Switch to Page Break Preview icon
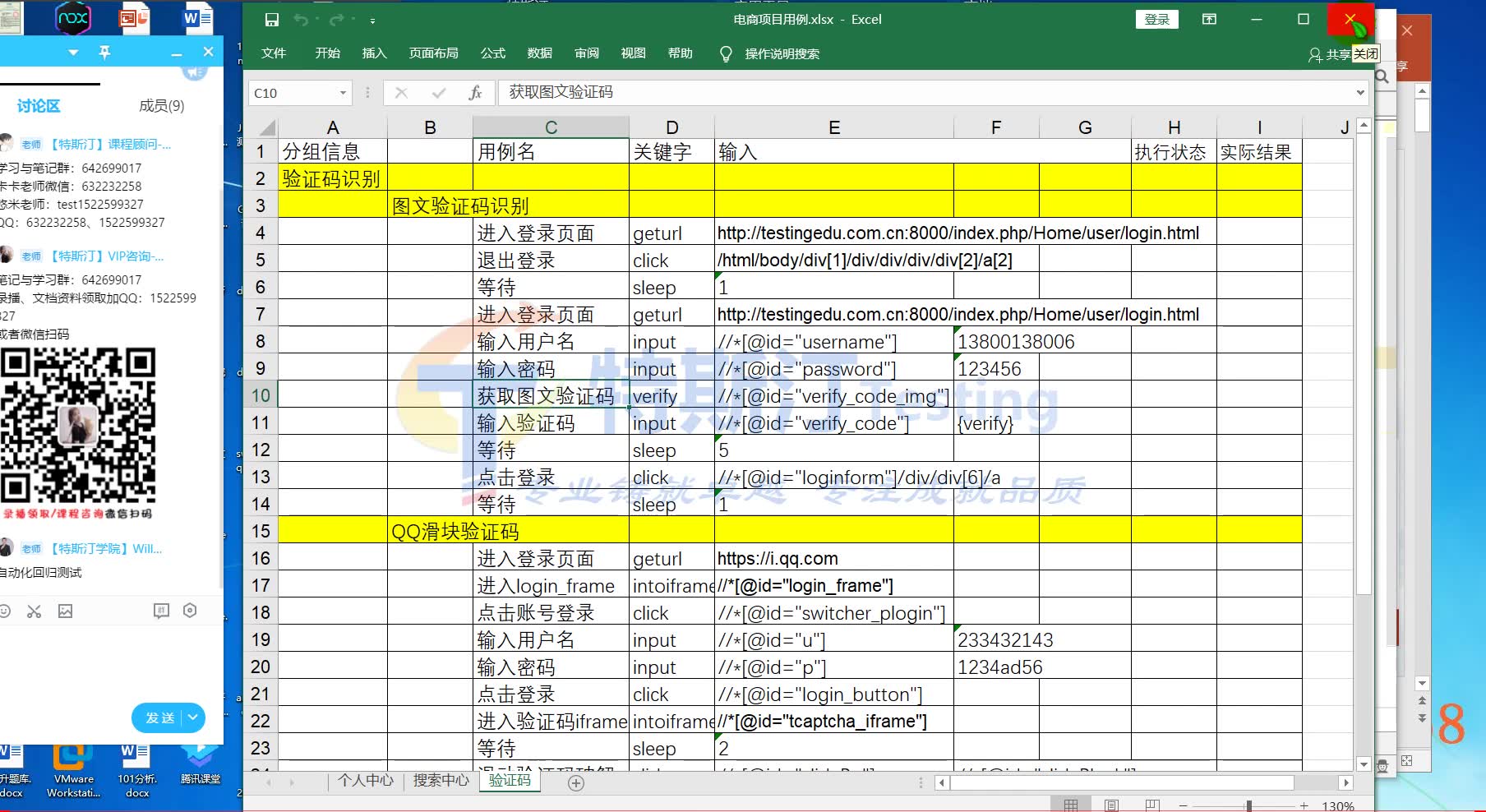Screen dimensions: 1486x812 tap(1152, 805)
